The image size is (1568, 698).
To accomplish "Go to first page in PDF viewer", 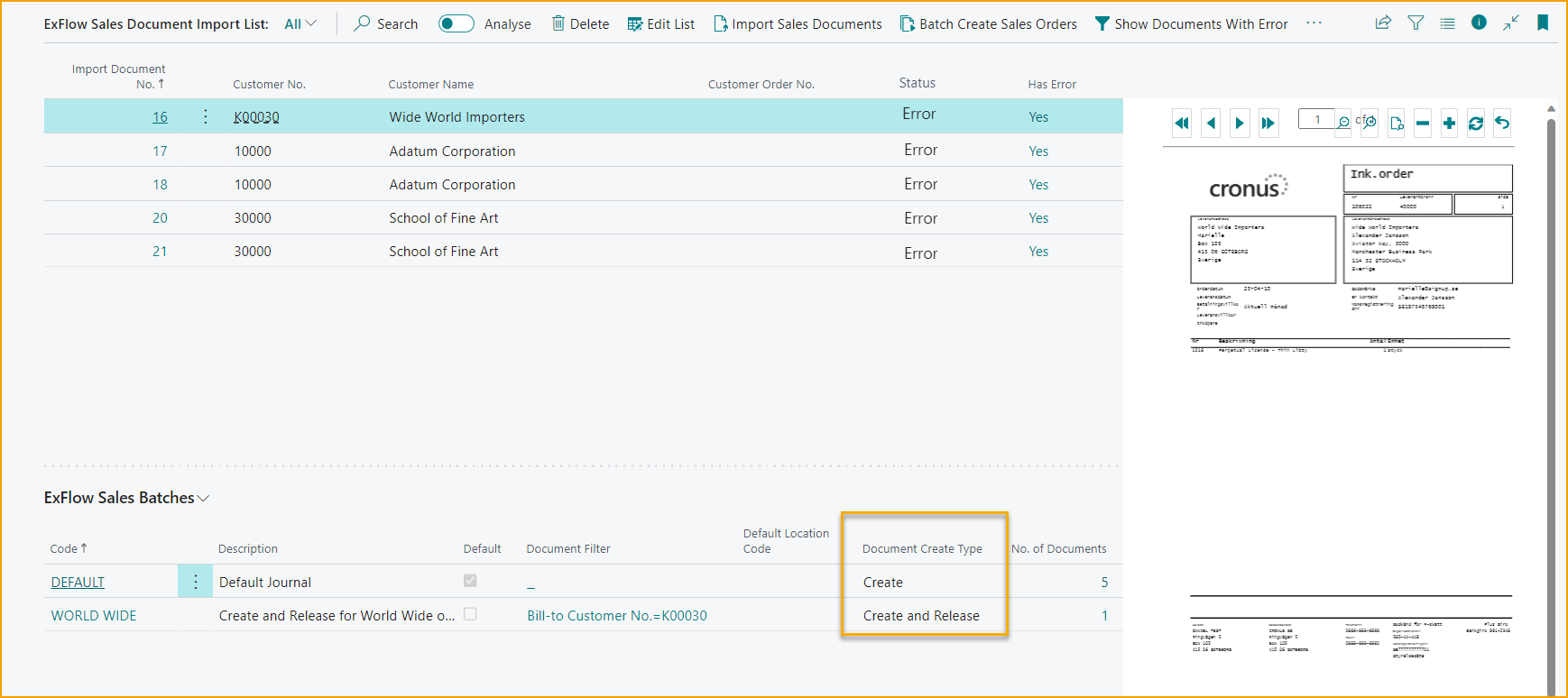I will tap(1182, 124).
